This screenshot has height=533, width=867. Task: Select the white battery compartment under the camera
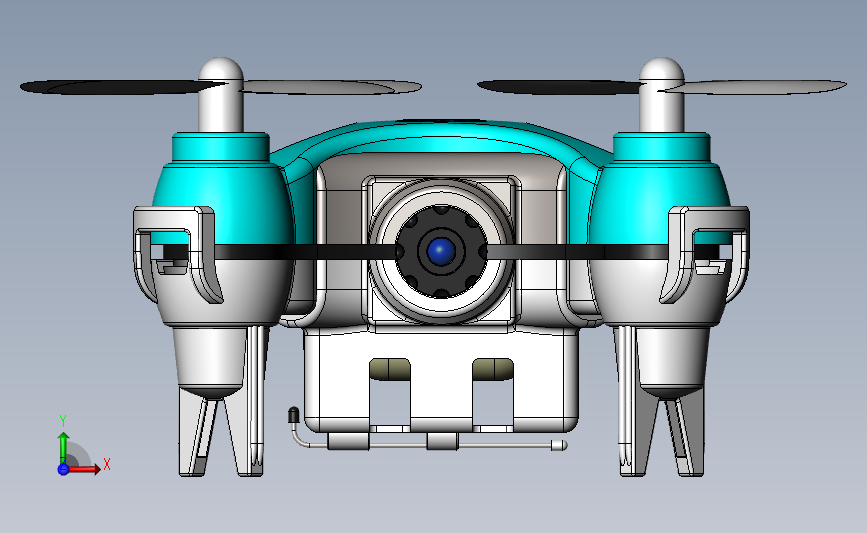tap(441, 382)
